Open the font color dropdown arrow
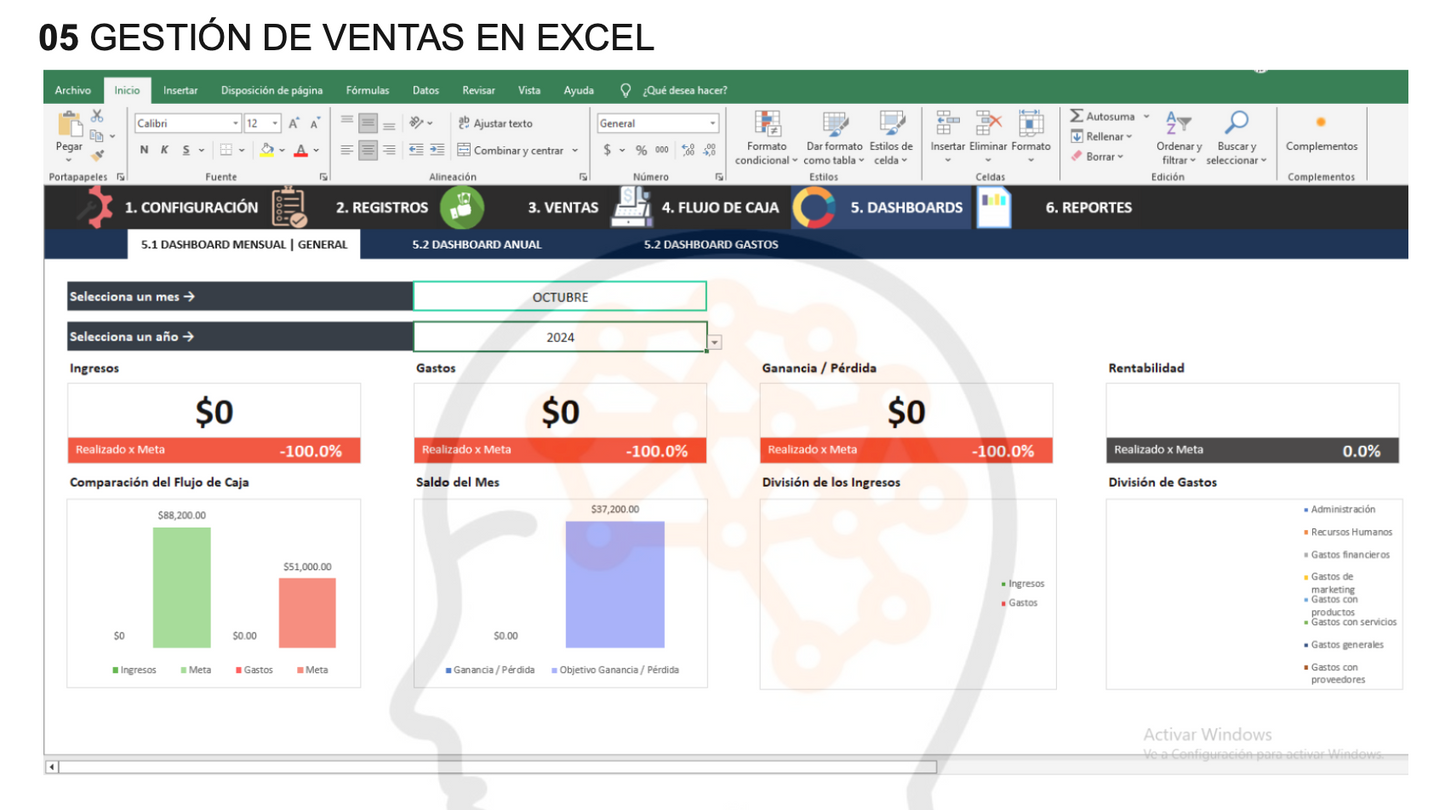This screenshot has height=810, width=1445. [x=316, y=151]
